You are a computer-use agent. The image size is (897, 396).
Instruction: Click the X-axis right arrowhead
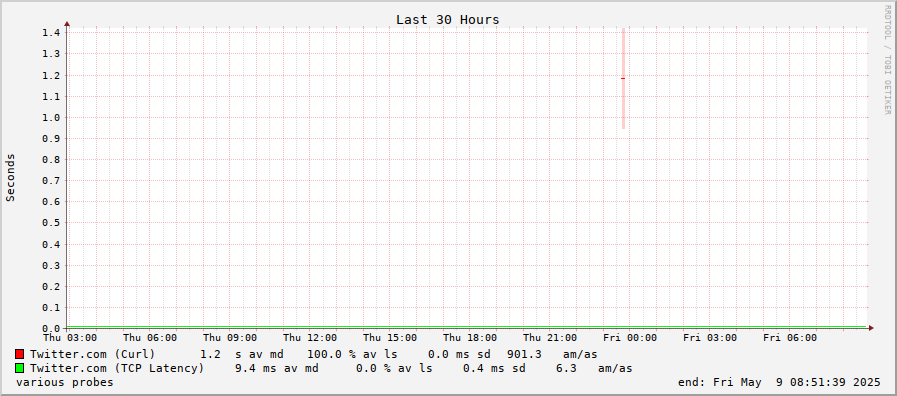click(871, 328)
